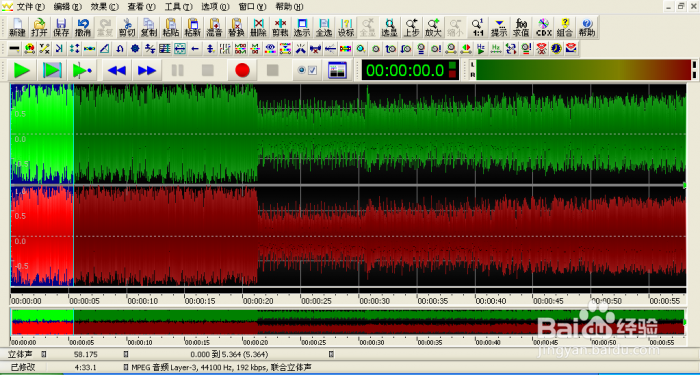Click the red right channel waveform

coord(348,237)
